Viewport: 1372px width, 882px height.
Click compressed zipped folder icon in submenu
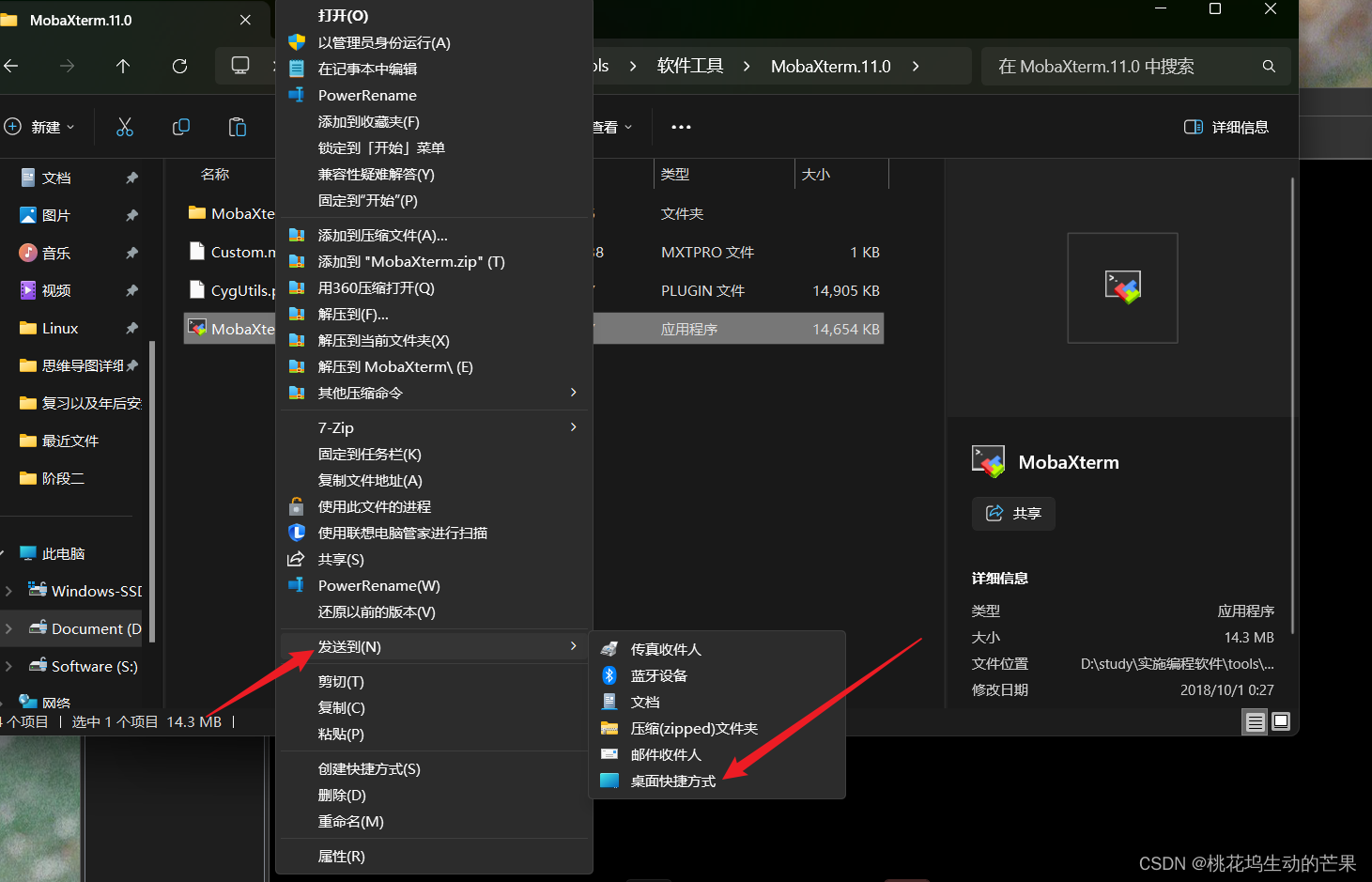pos(609,728)
